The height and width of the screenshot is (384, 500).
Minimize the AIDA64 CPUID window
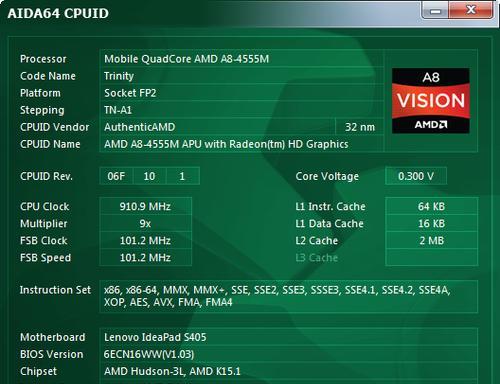point(435,11)
